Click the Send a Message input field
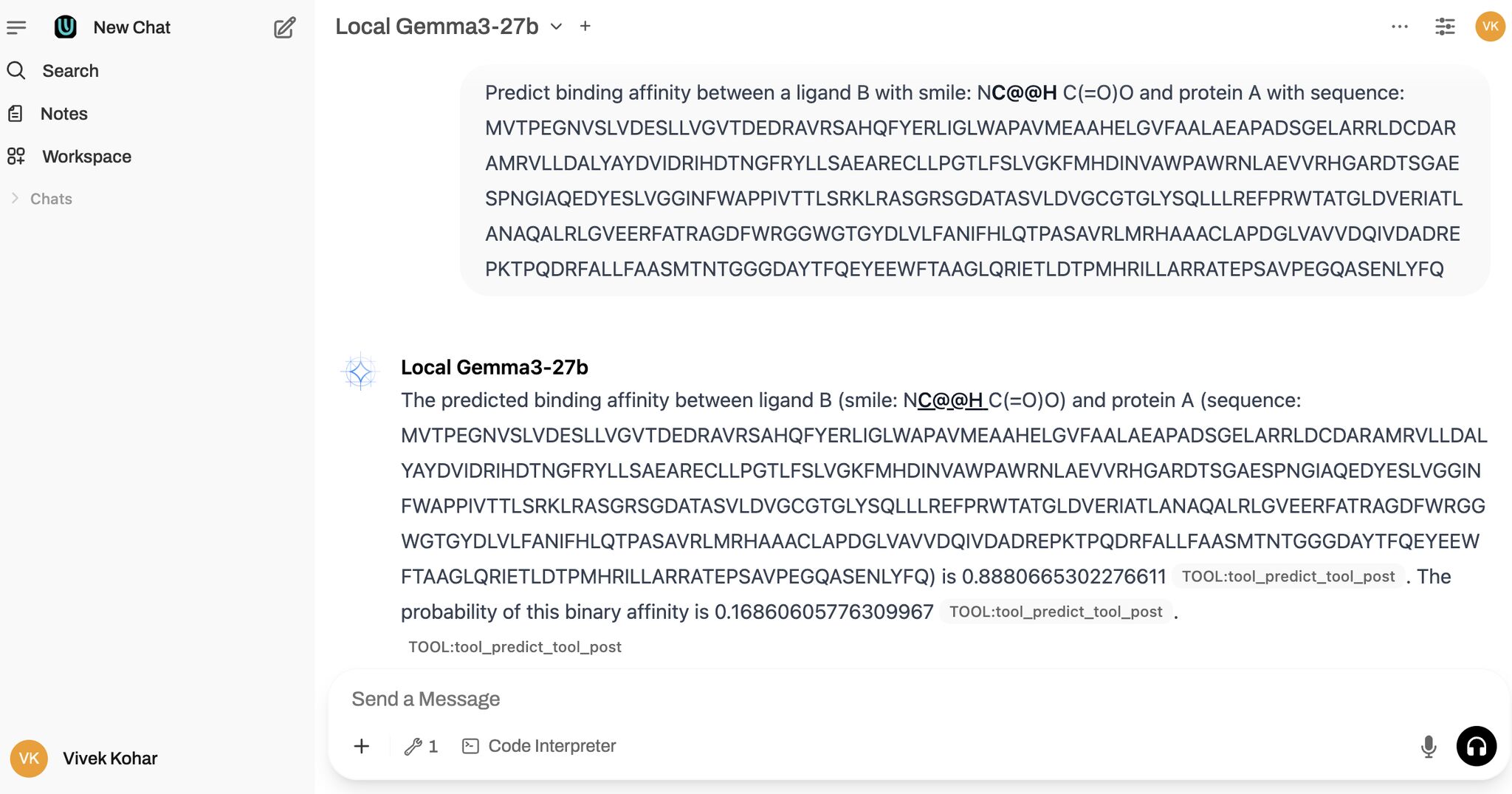Viewport: 1512px width, 794px height. (871, 699)
